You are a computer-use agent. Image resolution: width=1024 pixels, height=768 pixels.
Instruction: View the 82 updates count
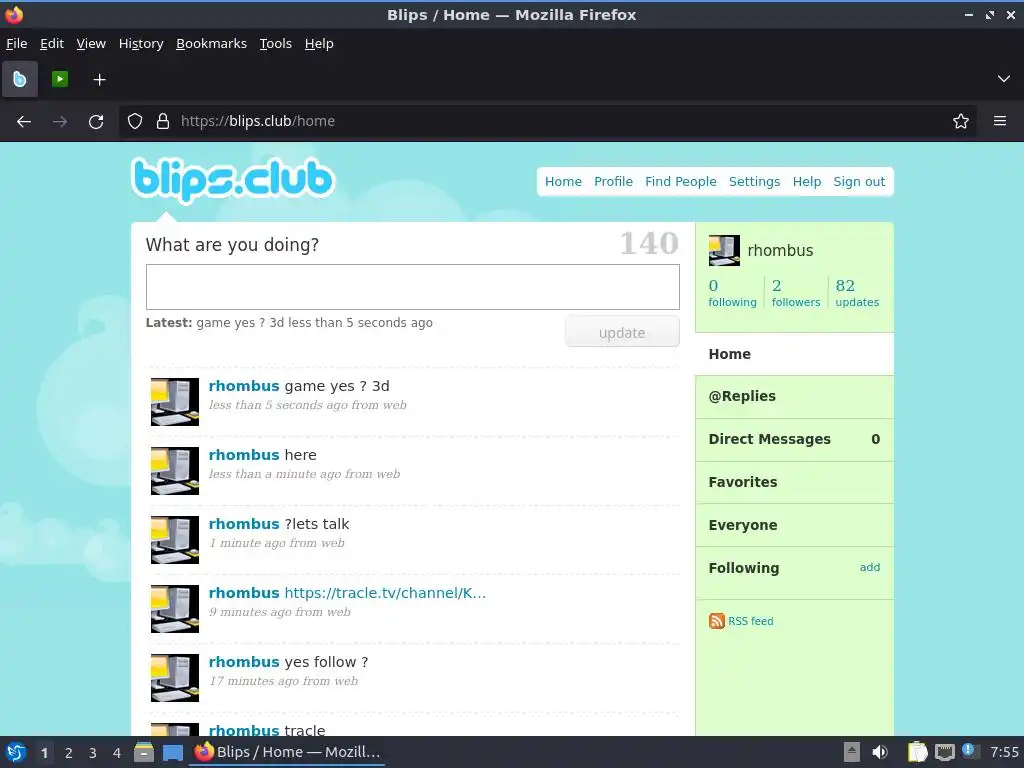(857, 293)
